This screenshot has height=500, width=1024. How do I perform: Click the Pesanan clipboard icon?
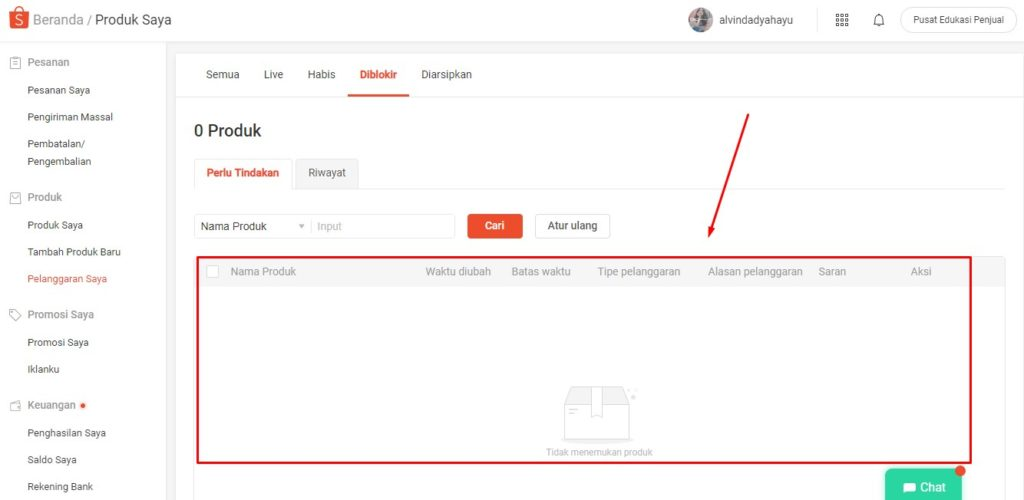(x=15, y=63)
